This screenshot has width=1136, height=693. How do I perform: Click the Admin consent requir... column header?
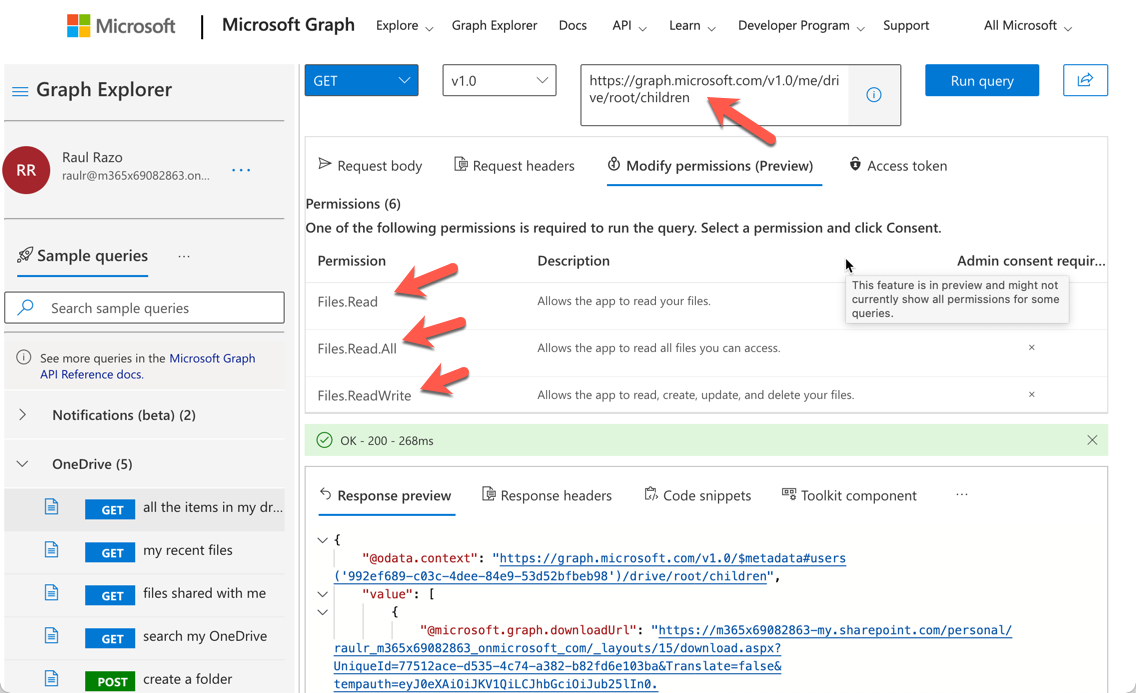point(1031,261)
